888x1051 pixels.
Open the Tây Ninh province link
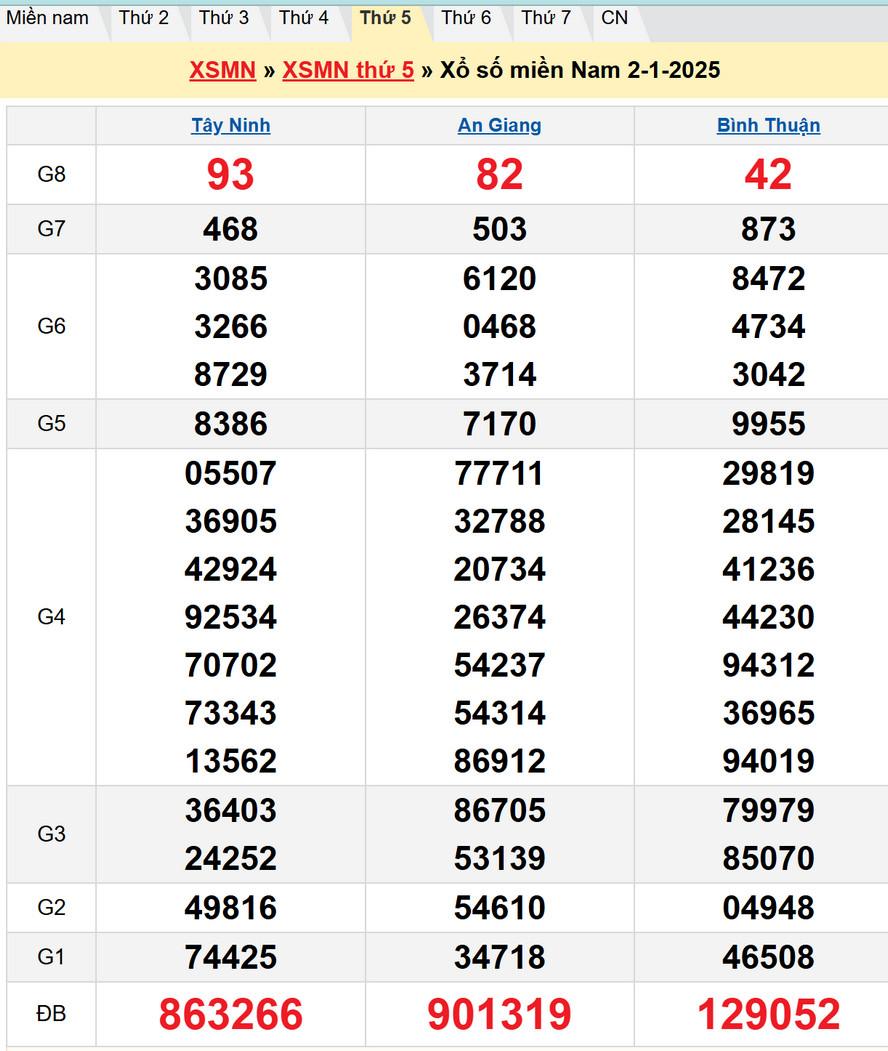pyautogui.click(x=231, y=125)
